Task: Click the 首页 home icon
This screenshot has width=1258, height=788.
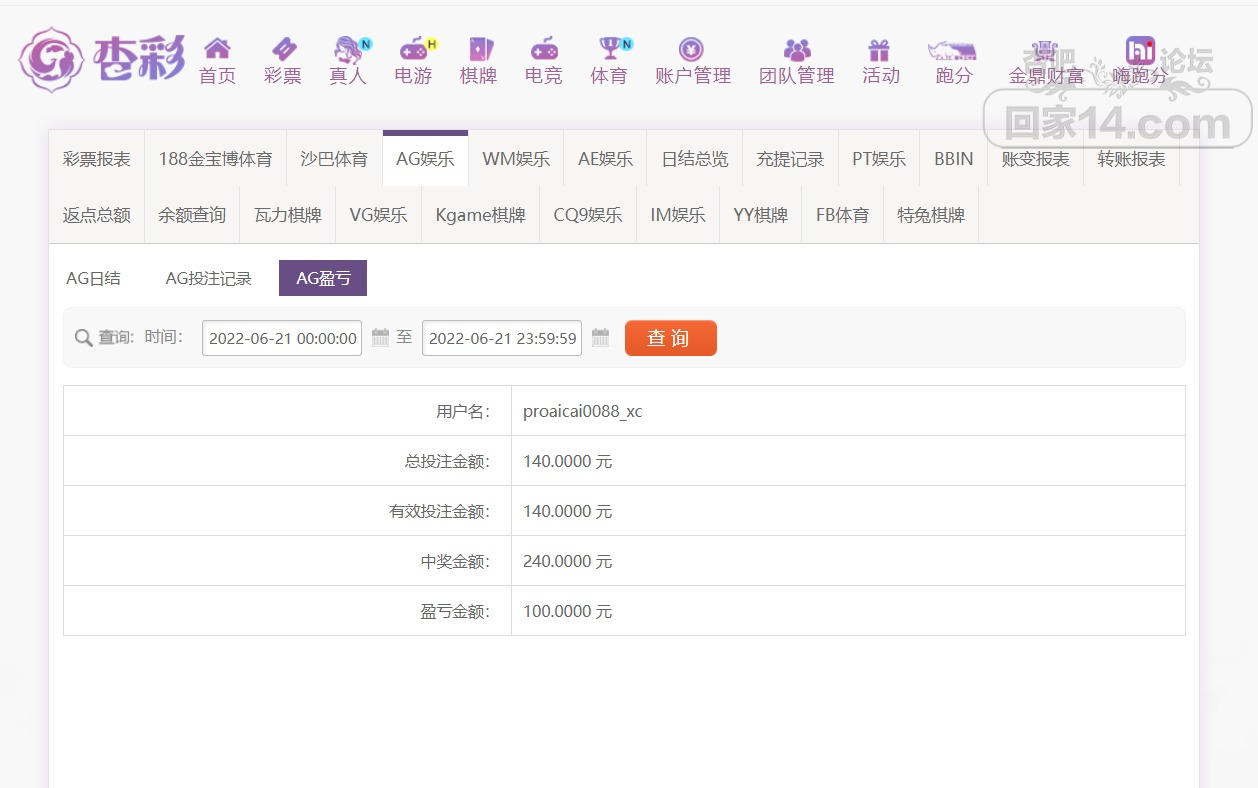Action: click(217, 49)
